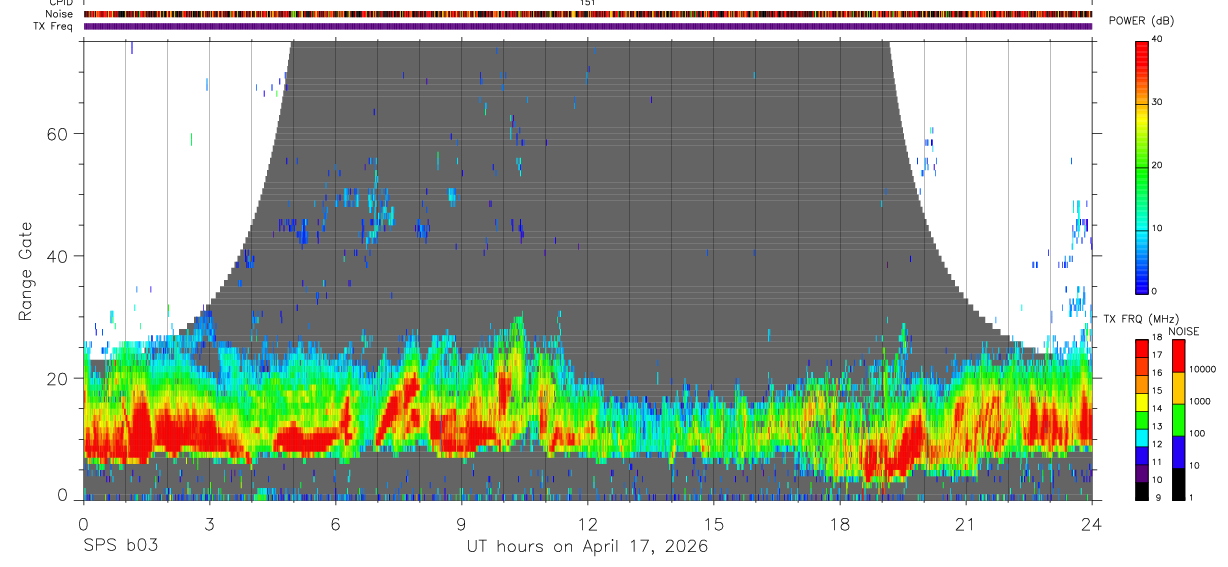The width and height of the screenshot is (1228, 567).
Task: Click the TX Freq purple strip
Action: tap(587, 26)
